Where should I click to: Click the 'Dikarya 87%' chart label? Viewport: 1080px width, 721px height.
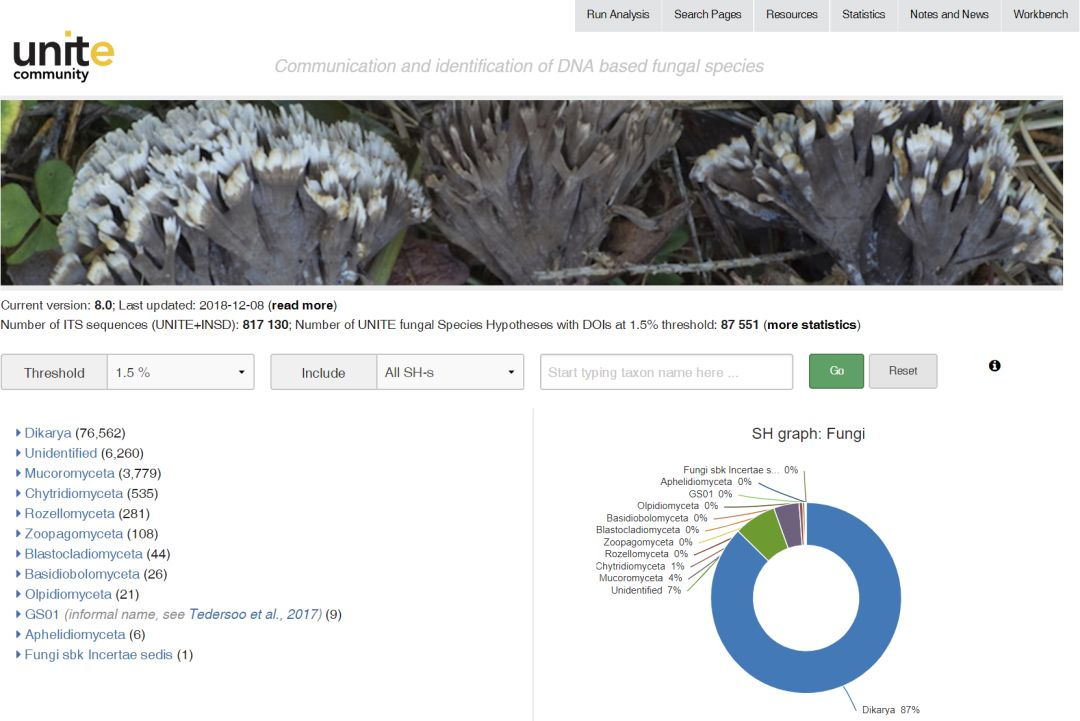click(x=891, y=709)
